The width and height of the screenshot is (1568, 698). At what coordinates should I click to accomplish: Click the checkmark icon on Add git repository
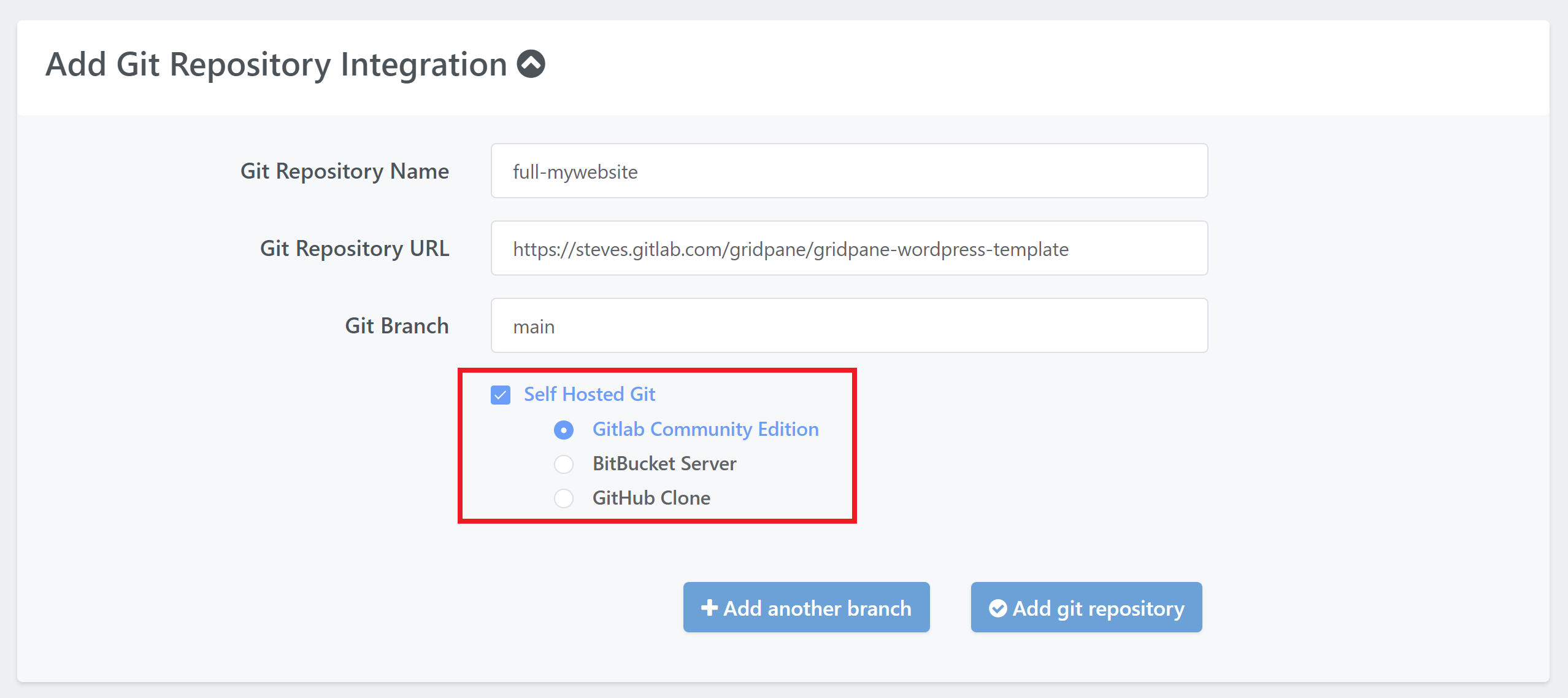click(x=997, y=608)
